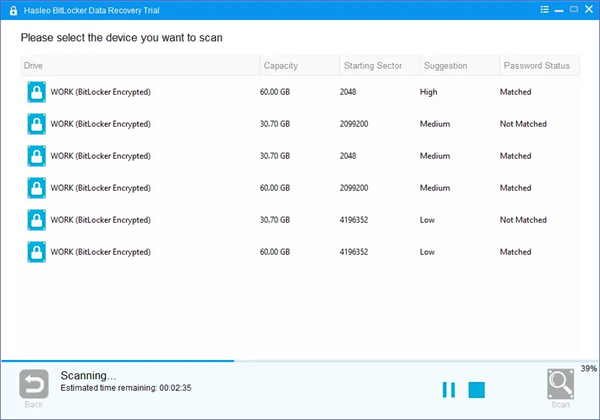Screen dimensions: 600x420
Task: Select the High suggestion drive row
Action: 300,92
